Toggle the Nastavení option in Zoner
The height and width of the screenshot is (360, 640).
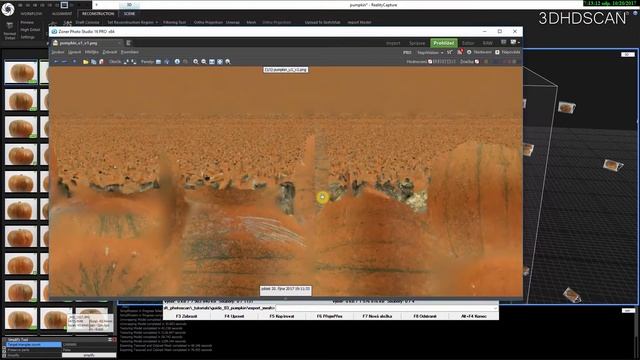(479, 52)
